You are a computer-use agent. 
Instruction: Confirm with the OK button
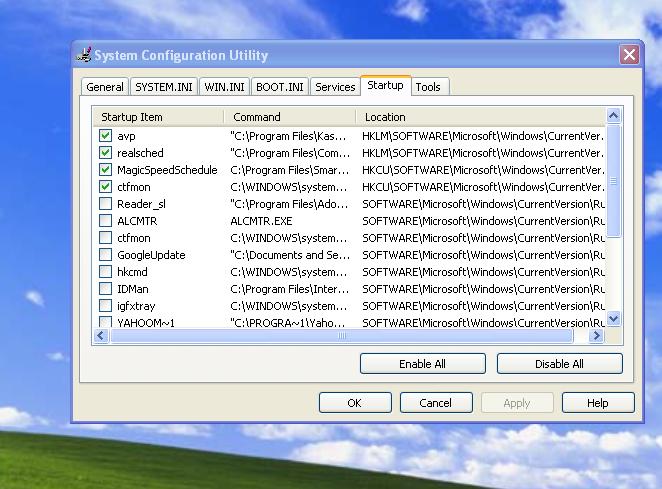click(x=355, y=403)
